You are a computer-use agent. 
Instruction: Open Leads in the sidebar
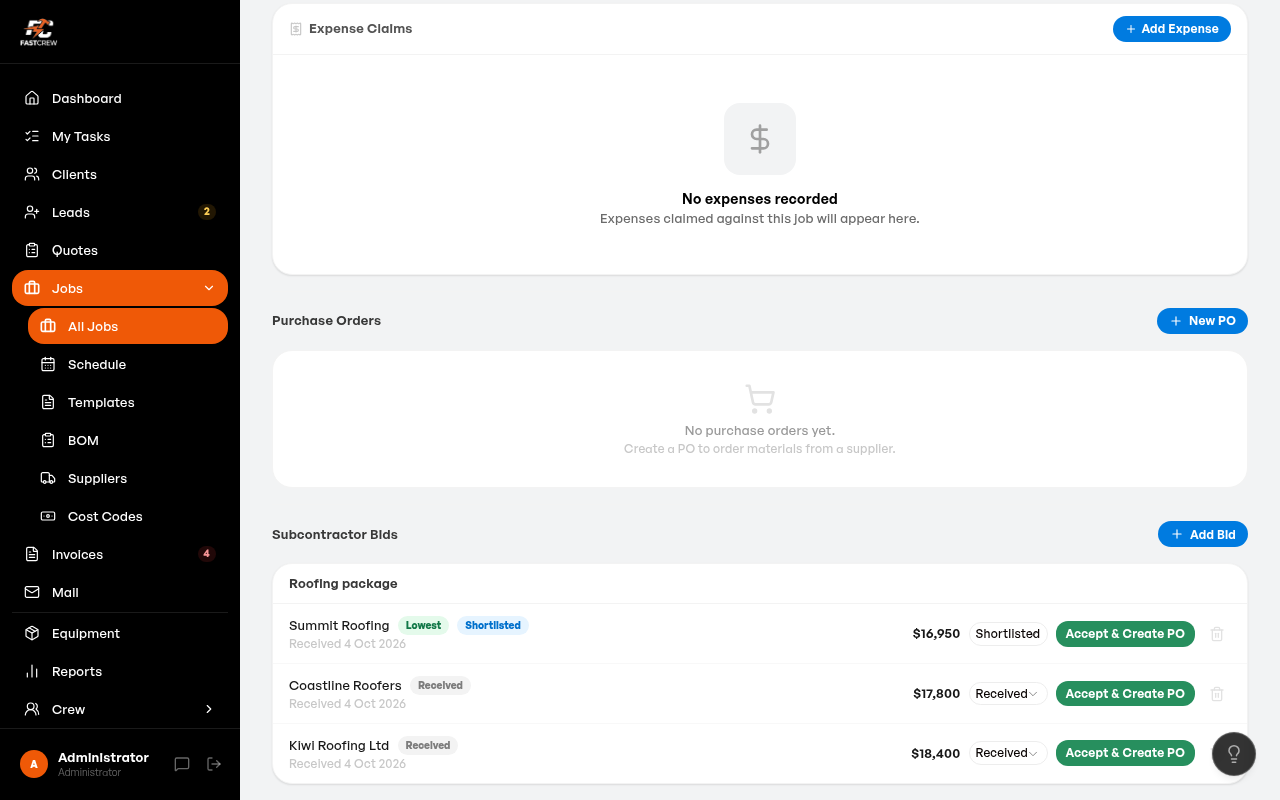[120, 212]
